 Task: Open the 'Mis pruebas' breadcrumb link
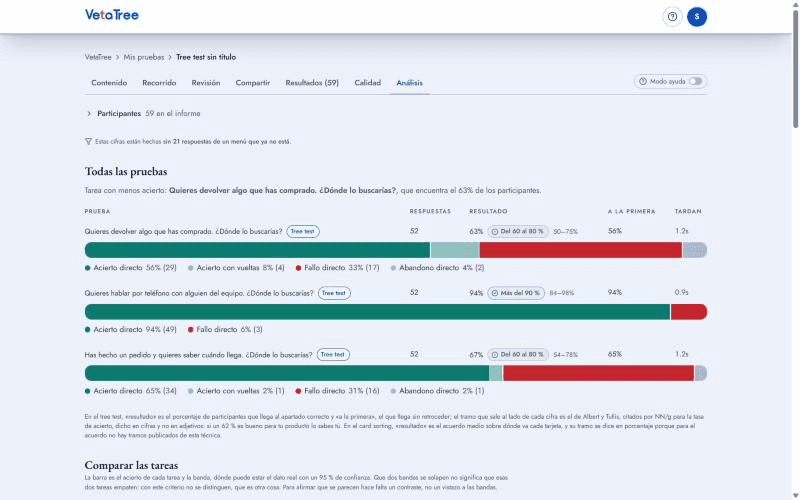click(144, 57)
